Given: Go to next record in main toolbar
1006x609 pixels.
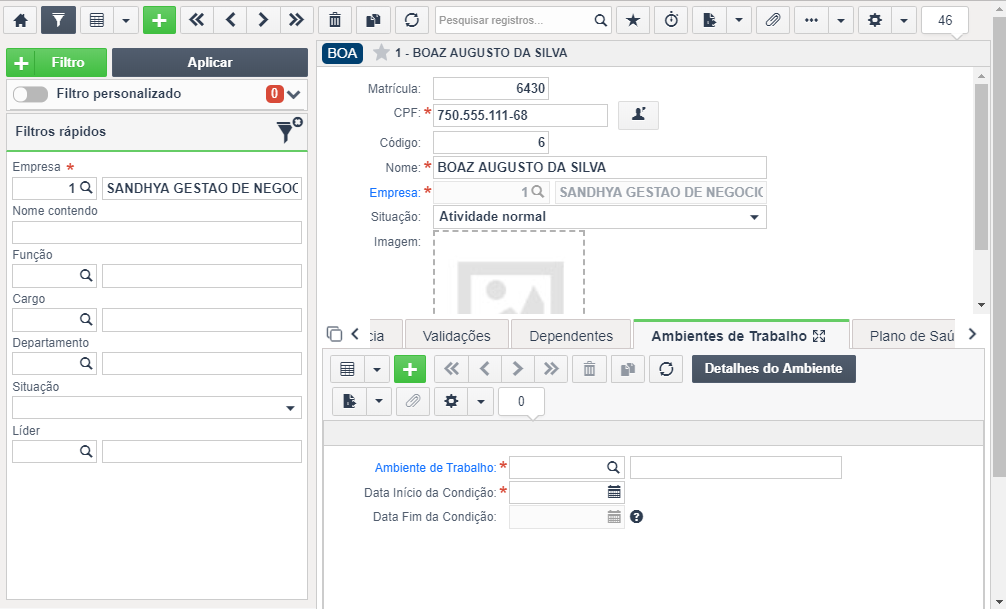Looking at the screenshot, I should tap(263, 20).
